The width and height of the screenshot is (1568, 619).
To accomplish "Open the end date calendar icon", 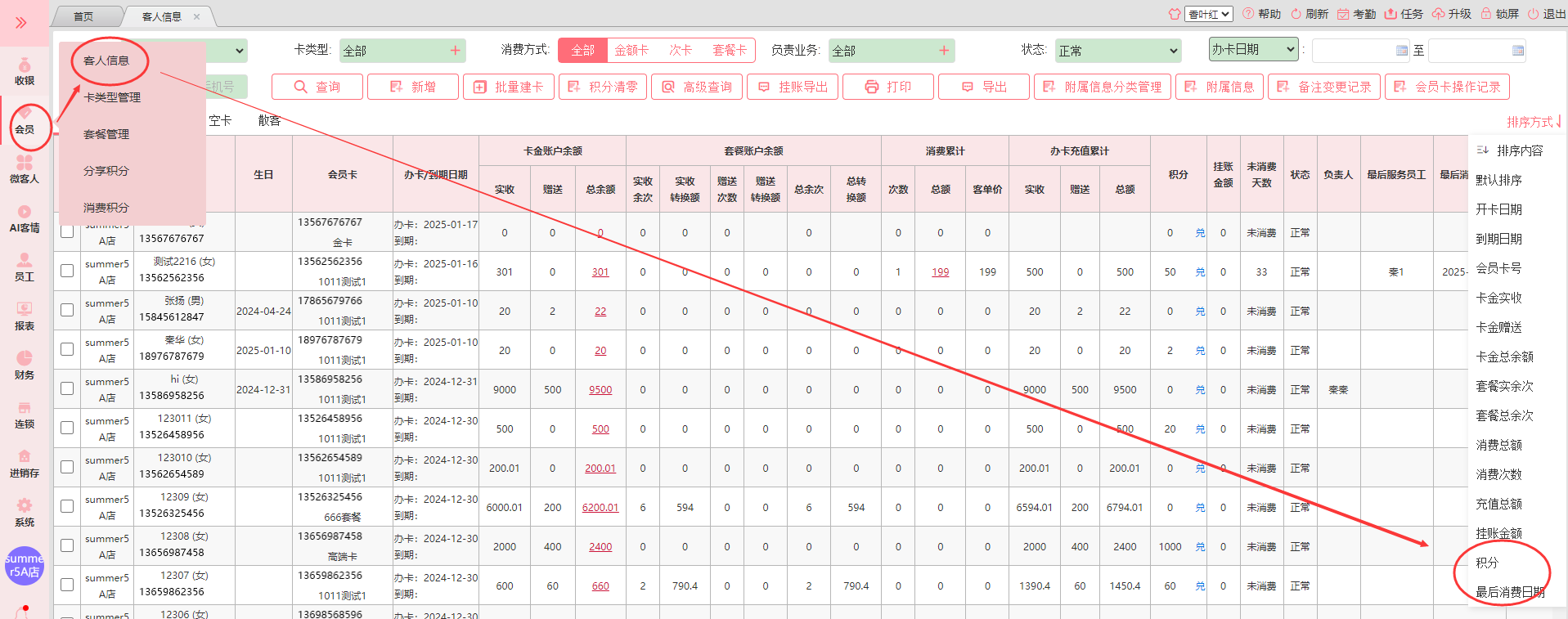I will (1518, 51).
